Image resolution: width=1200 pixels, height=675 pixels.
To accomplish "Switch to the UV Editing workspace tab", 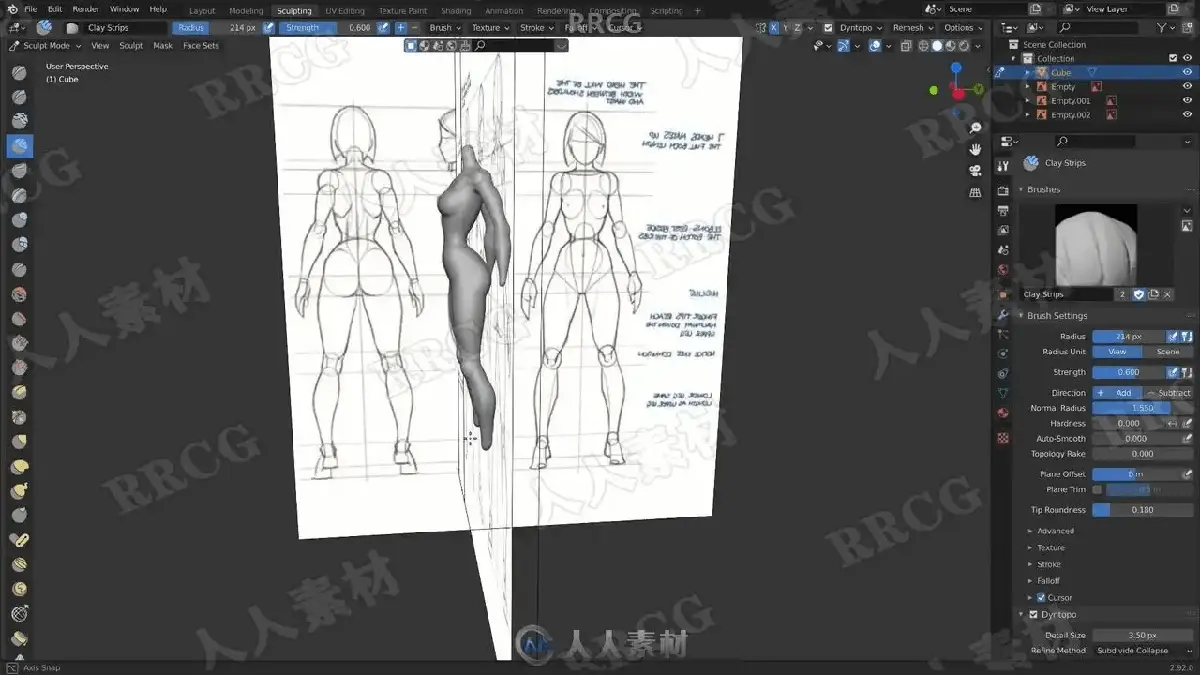I will [345, 10].
